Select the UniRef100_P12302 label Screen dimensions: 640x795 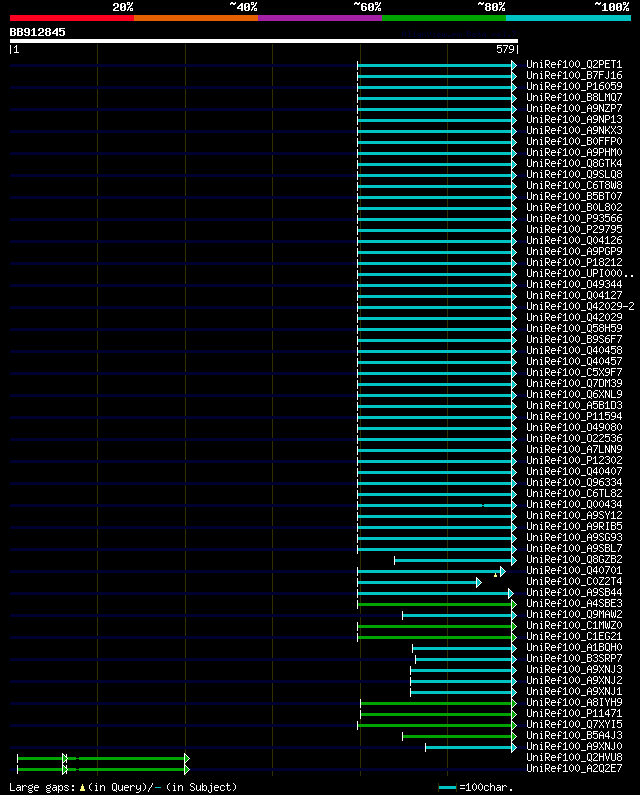coord(574,460)
